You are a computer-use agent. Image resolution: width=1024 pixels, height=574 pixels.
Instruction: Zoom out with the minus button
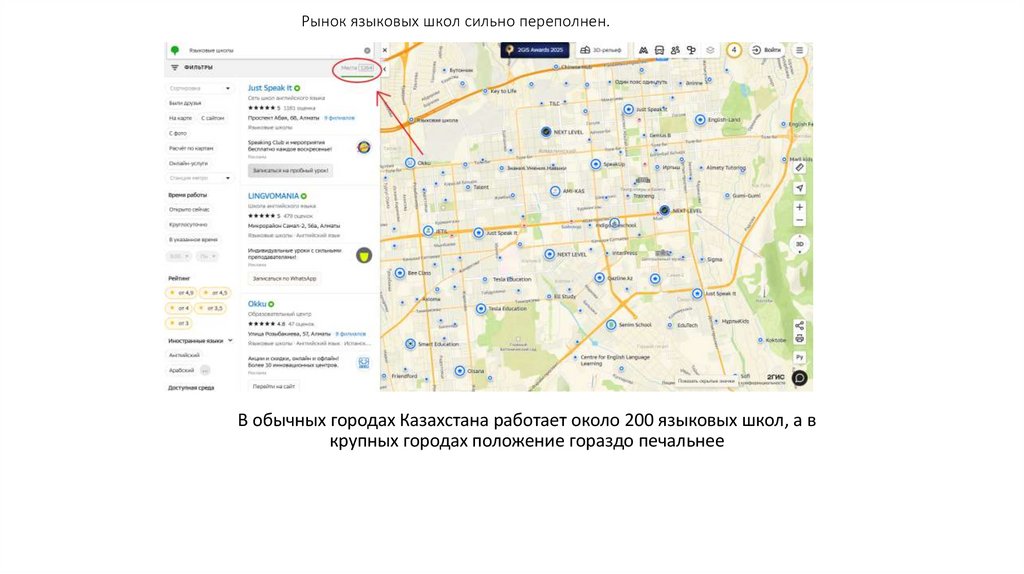(x=799, y=221)
